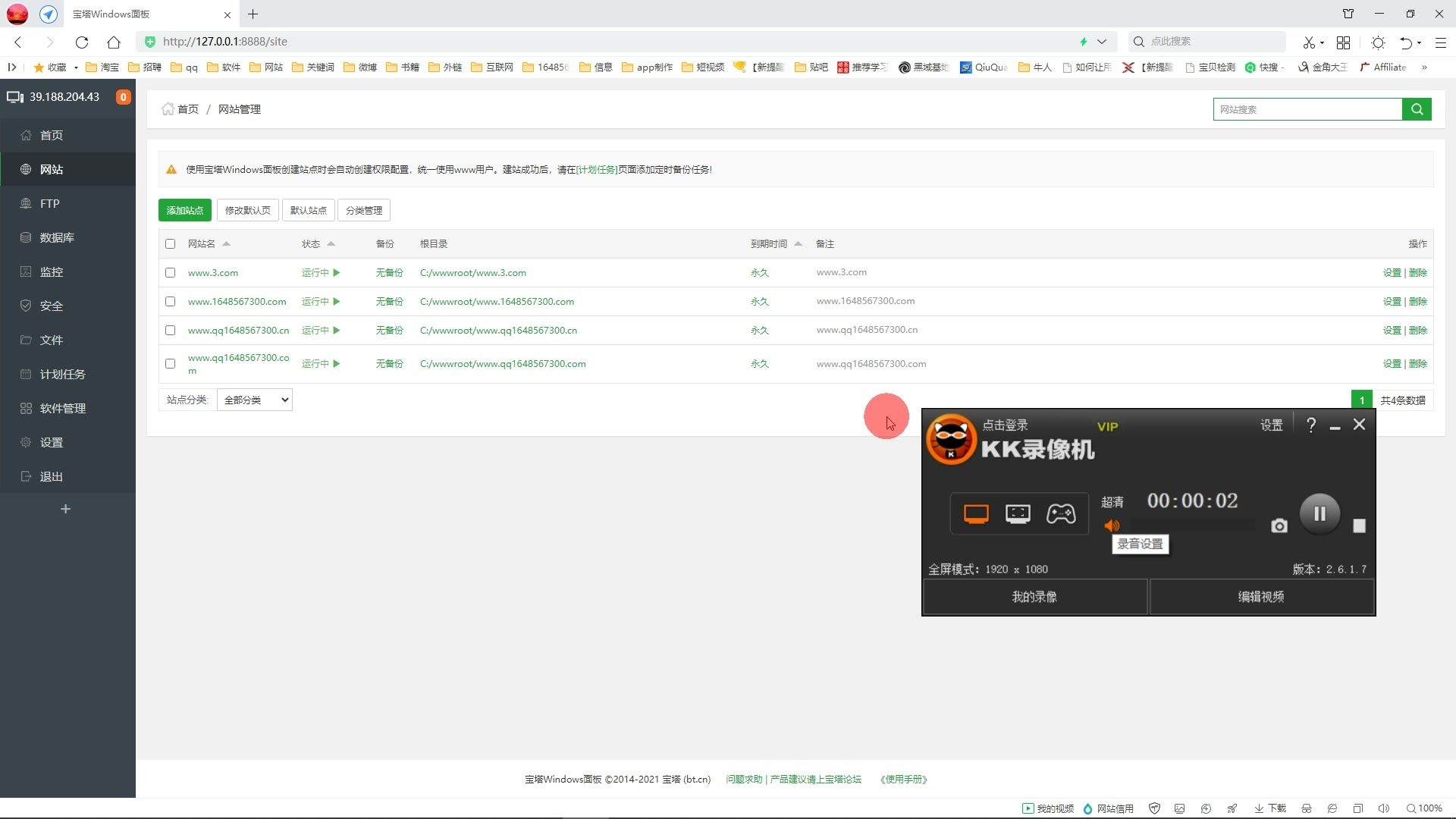The height and width of the screenshot is (819, 1456).
Task: Open the browser hamburger menu
Action: [x=1440, y=42]
